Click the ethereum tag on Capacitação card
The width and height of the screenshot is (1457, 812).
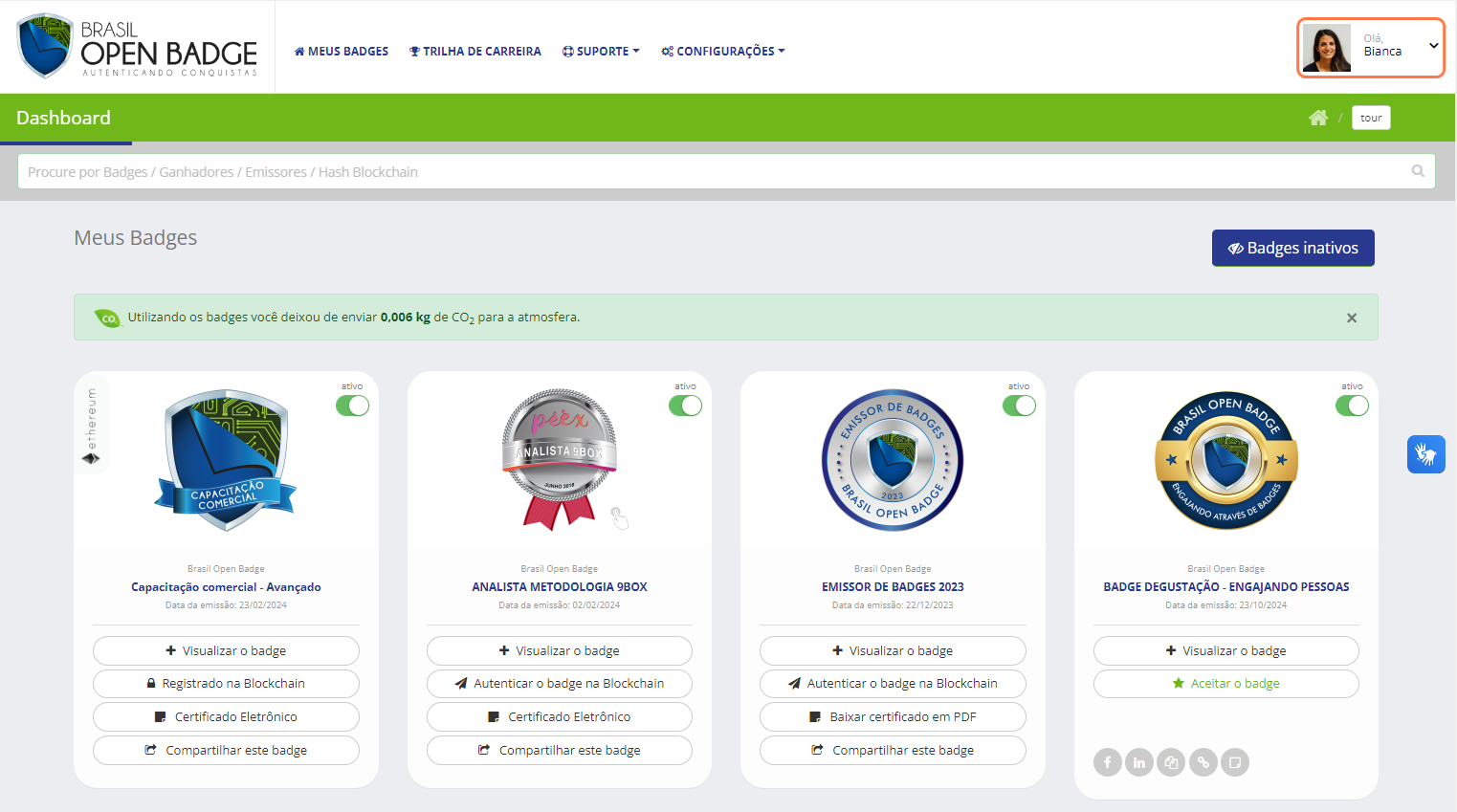91,426
